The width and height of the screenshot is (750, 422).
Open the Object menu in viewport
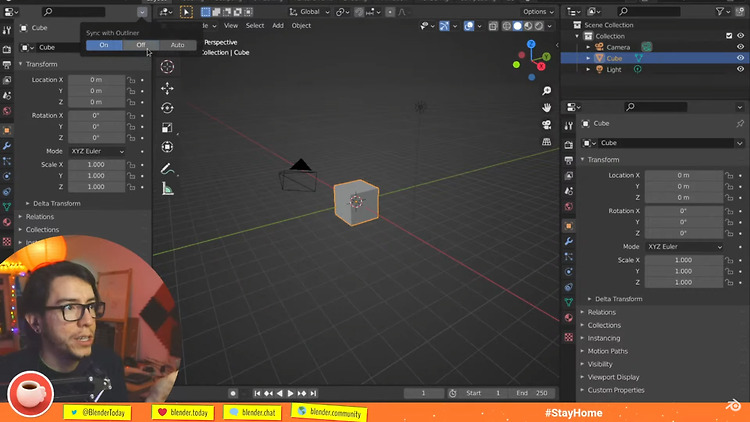click(301, 26)
